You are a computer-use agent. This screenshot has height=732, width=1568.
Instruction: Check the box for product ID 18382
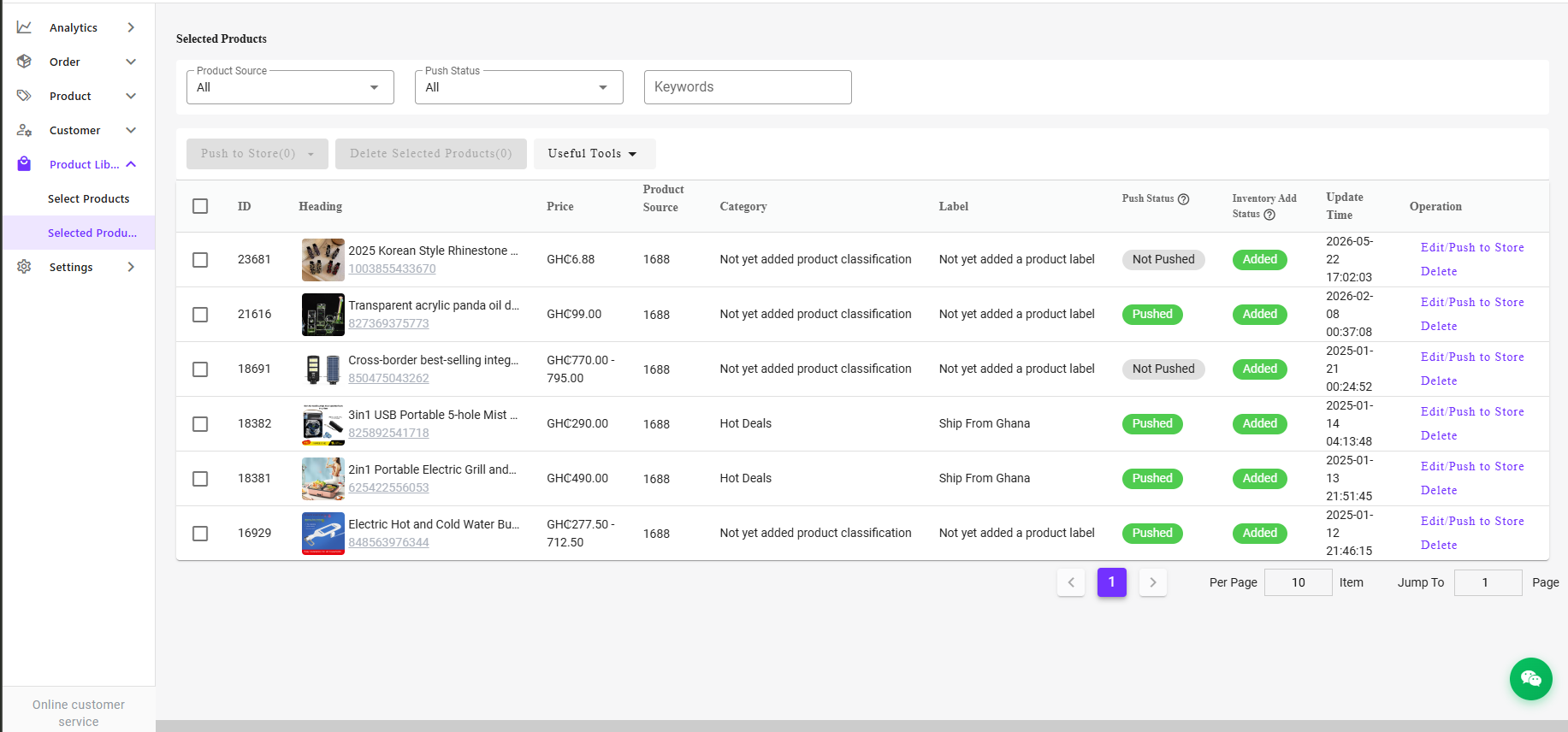[200, 424]
